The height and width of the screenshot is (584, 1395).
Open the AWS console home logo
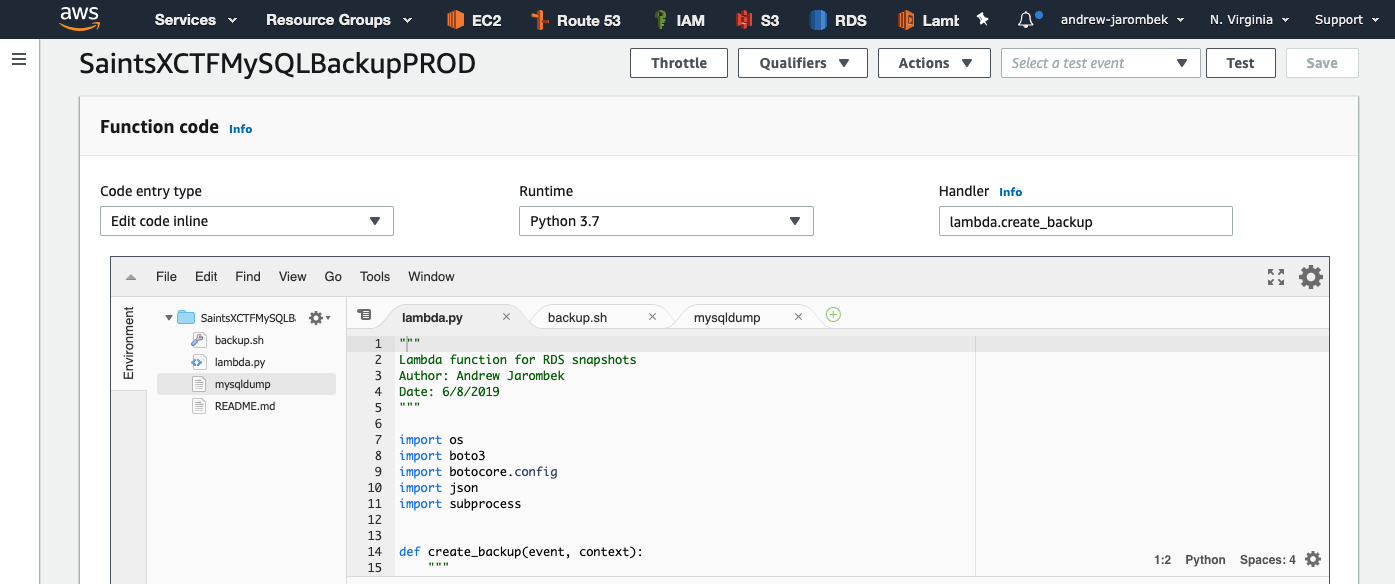tap(80, 18)
